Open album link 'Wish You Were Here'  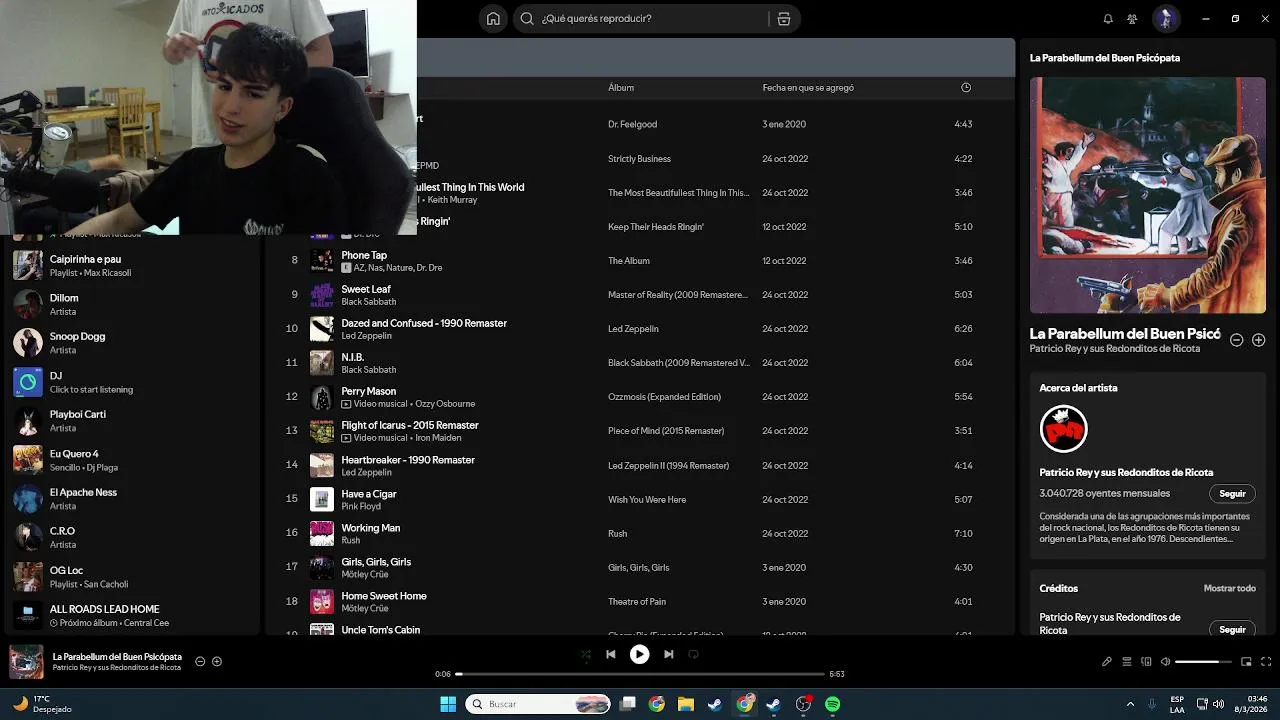click(647, 499)
